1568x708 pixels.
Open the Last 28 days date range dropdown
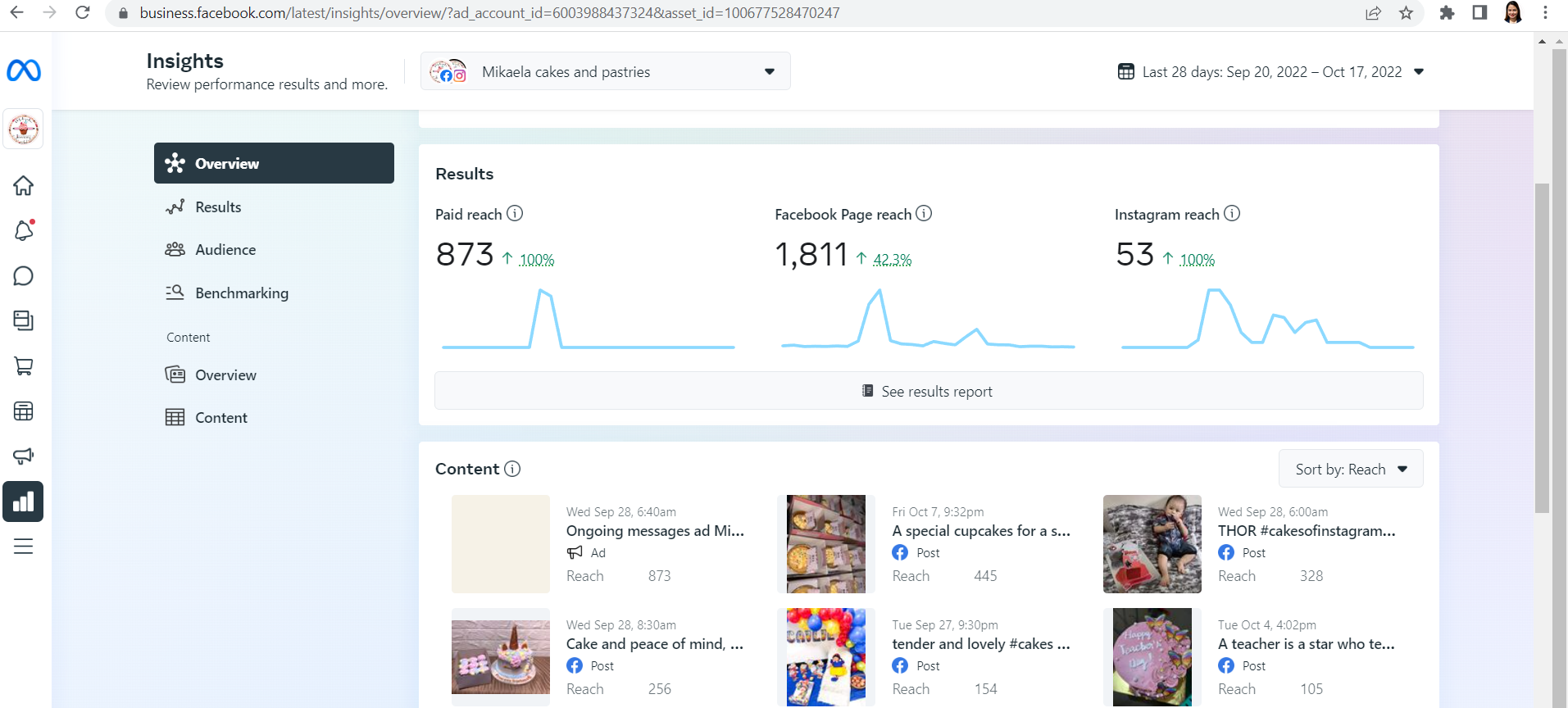(x=1271, y=71)
